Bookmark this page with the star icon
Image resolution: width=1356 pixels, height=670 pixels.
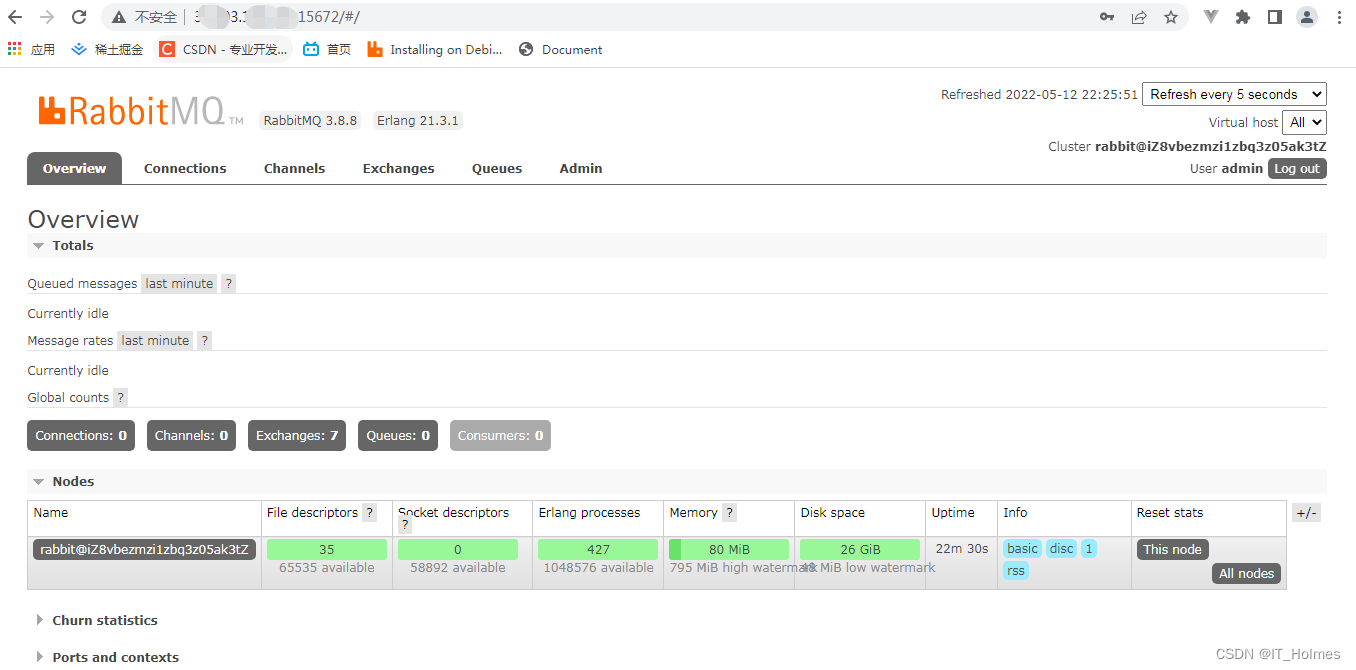pyautogui.click(x=1171, y=17)
